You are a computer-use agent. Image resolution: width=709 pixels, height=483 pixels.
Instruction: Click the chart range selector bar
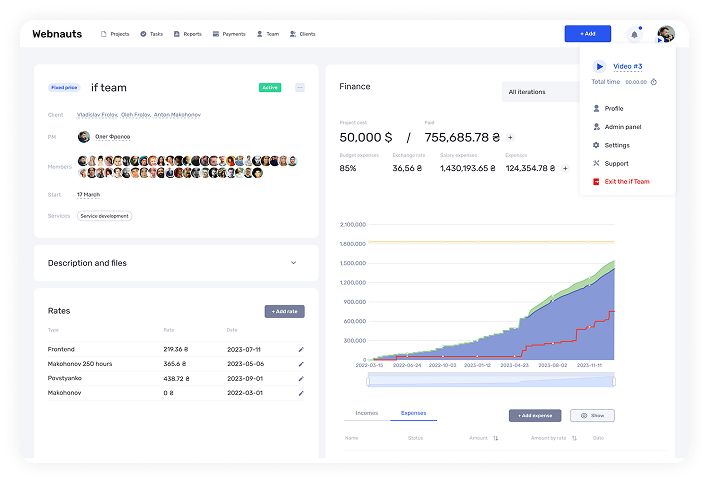tap(491, 382)
